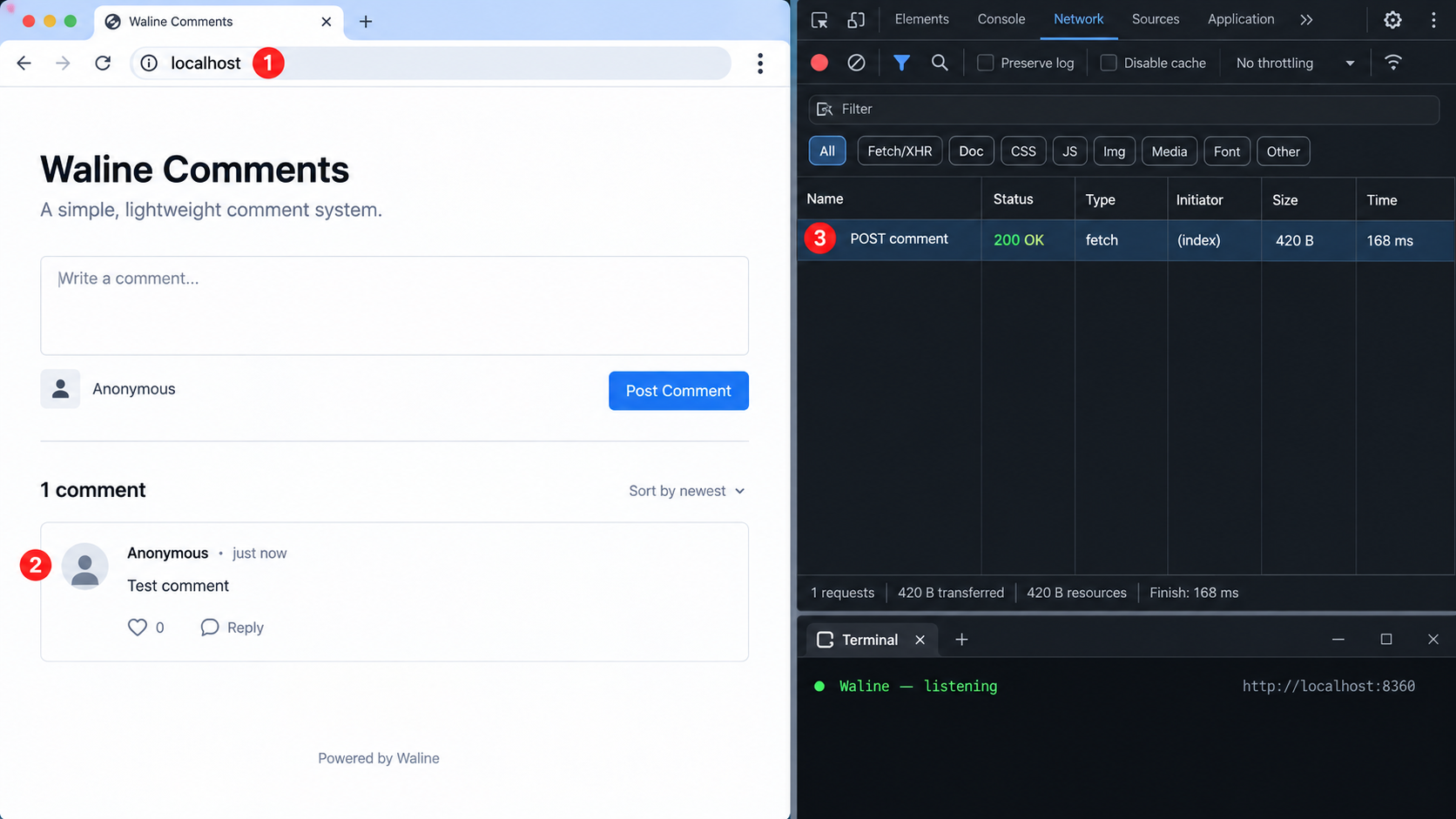Click the commenter avatar on Test comment
This screenshot has height=819, width=1456.
[84, 567]
